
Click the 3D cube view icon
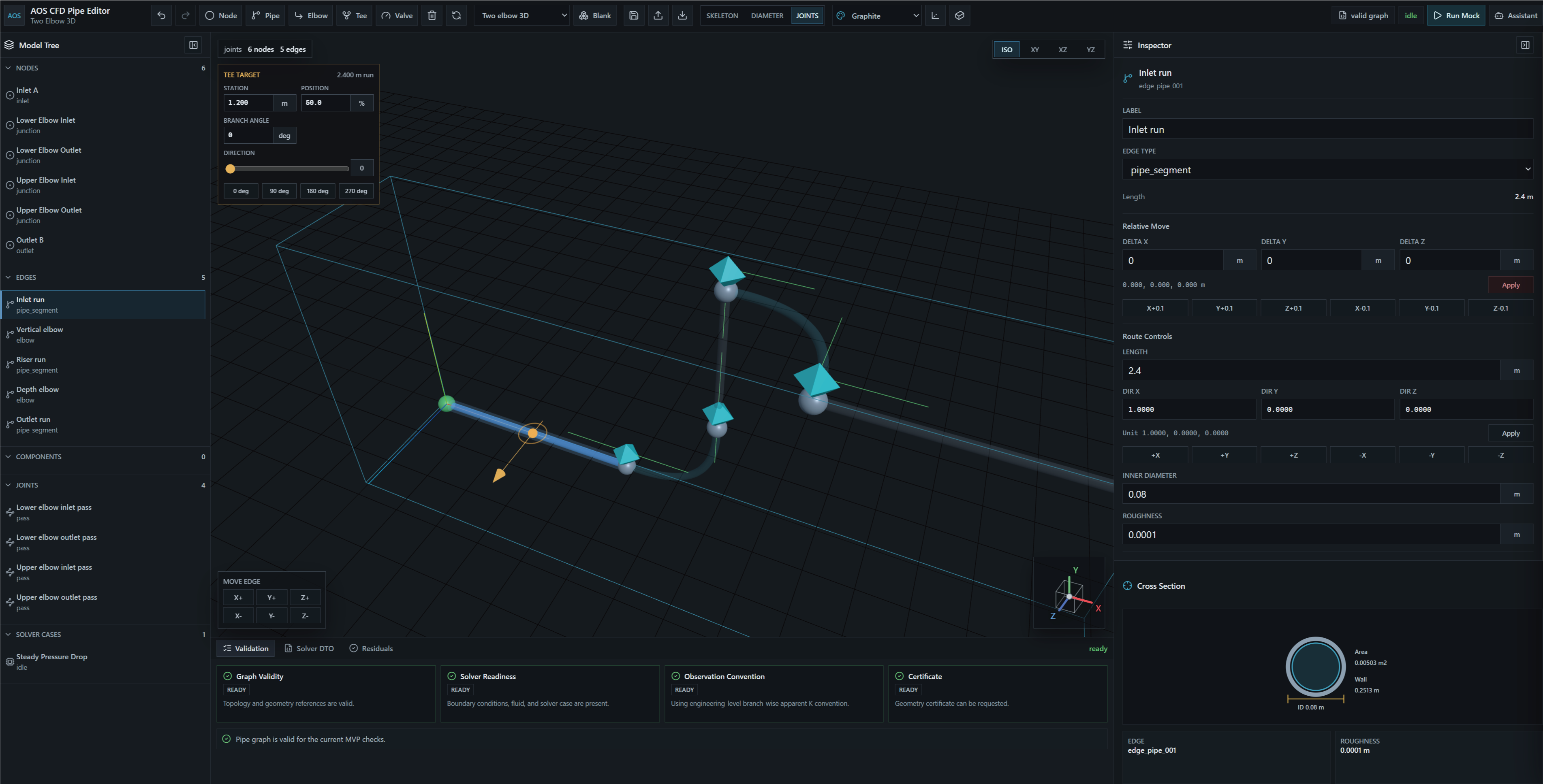960,15
